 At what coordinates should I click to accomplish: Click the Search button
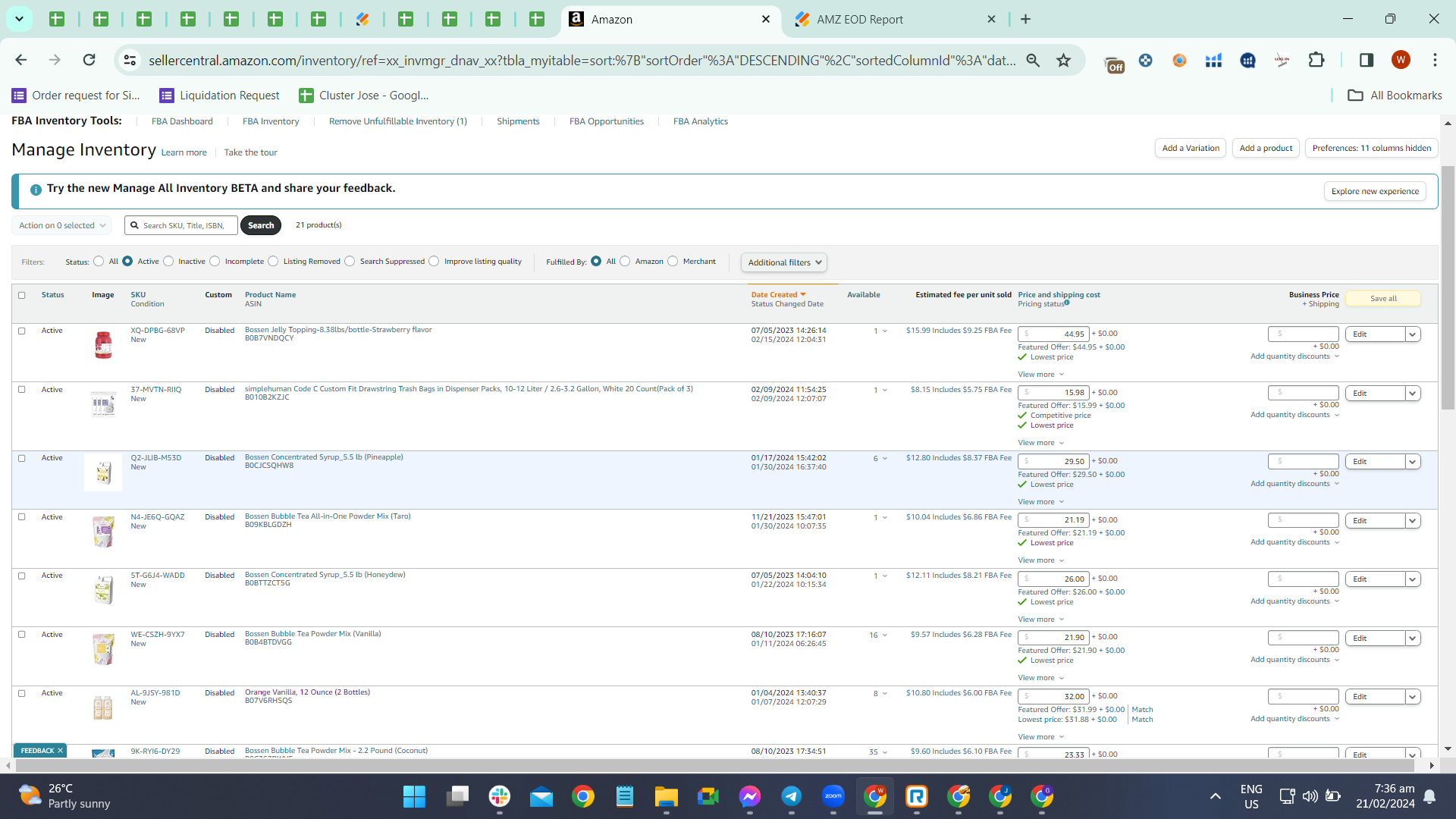tap(261, 225)
